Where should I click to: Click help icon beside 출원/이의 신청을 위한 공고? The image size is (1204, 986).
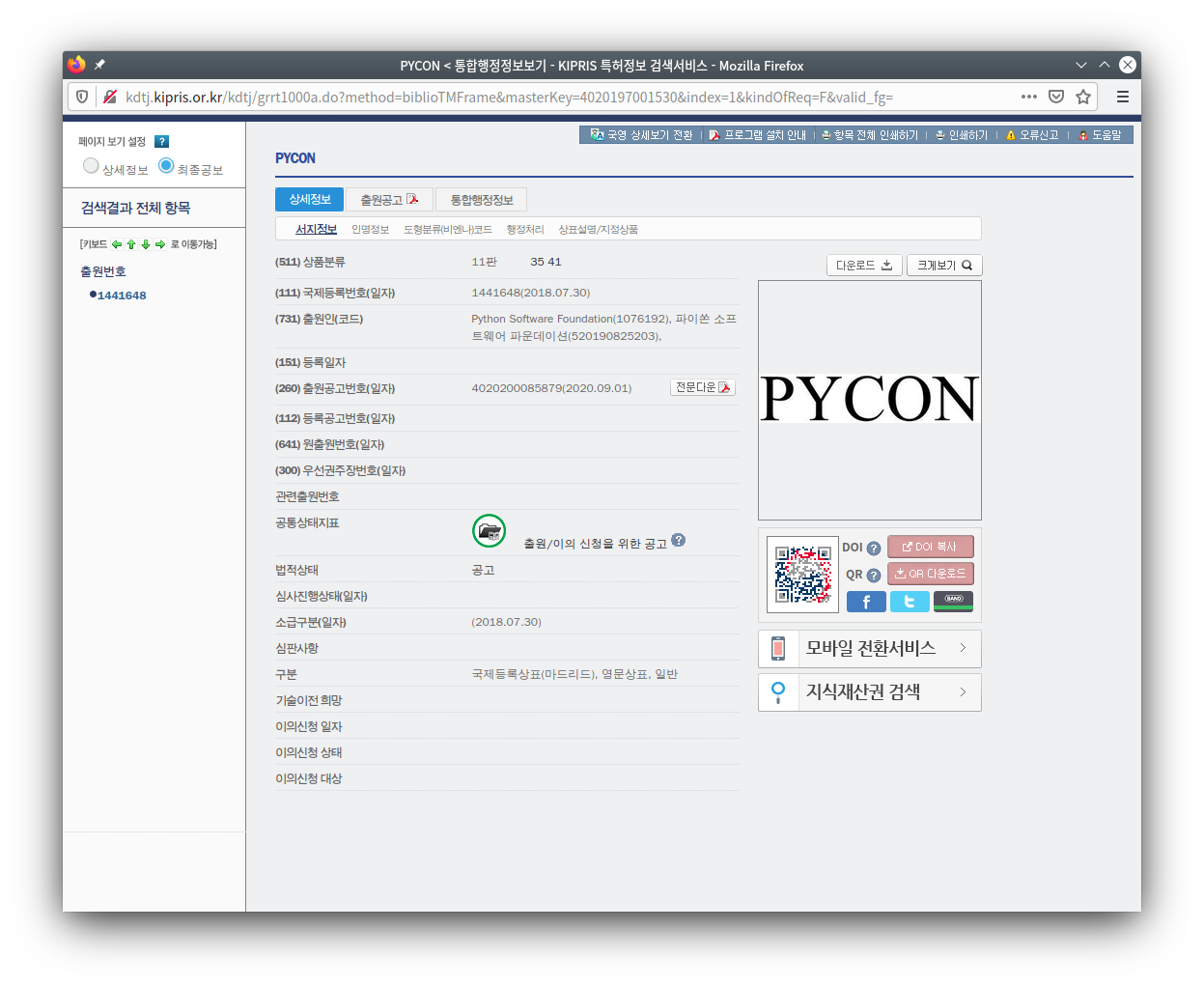(679, 540)
